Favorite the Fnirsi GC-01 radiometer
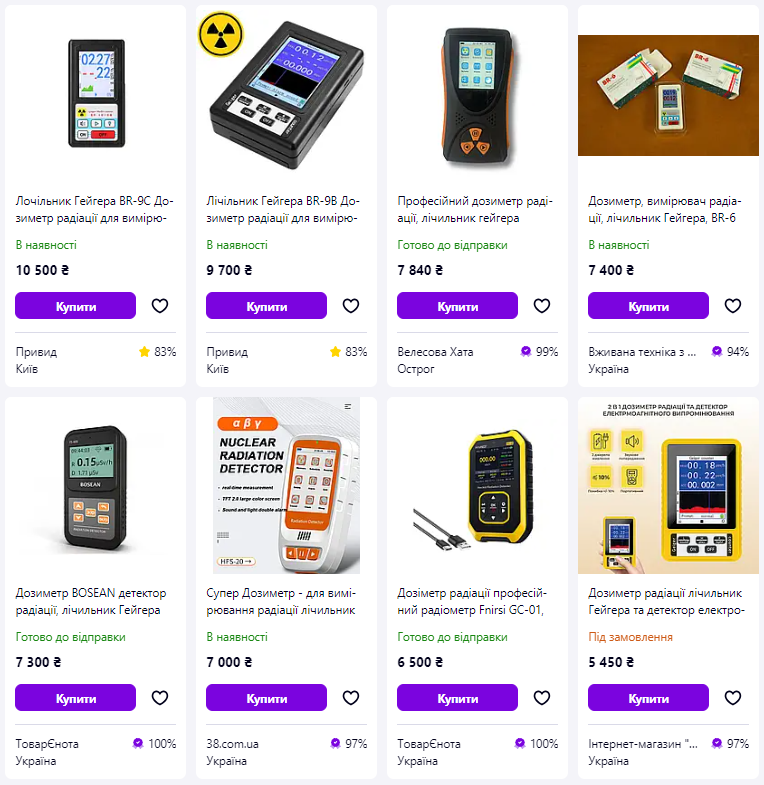This screenshot has width=764, height=785. pyautogui.click(x=542, y=697)
